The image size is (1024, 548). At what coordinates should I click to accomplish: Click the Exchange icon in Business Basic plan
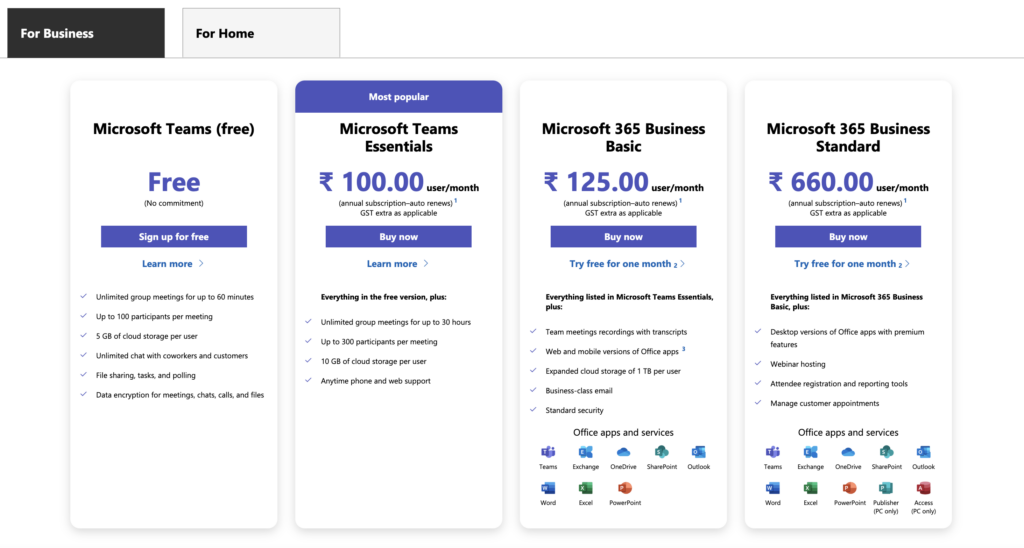pos(586,452)
